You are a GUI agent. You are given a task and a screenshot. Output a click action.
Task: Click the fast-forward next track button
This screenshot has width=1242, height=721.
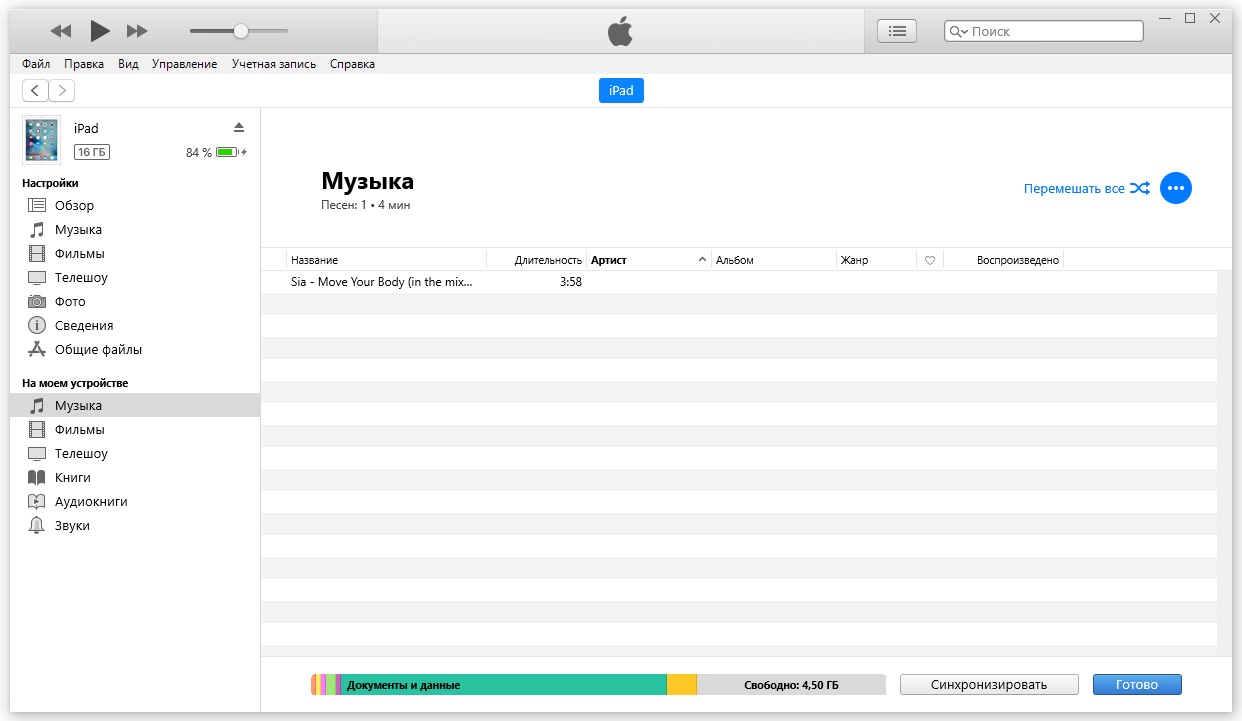pos(137,31)
